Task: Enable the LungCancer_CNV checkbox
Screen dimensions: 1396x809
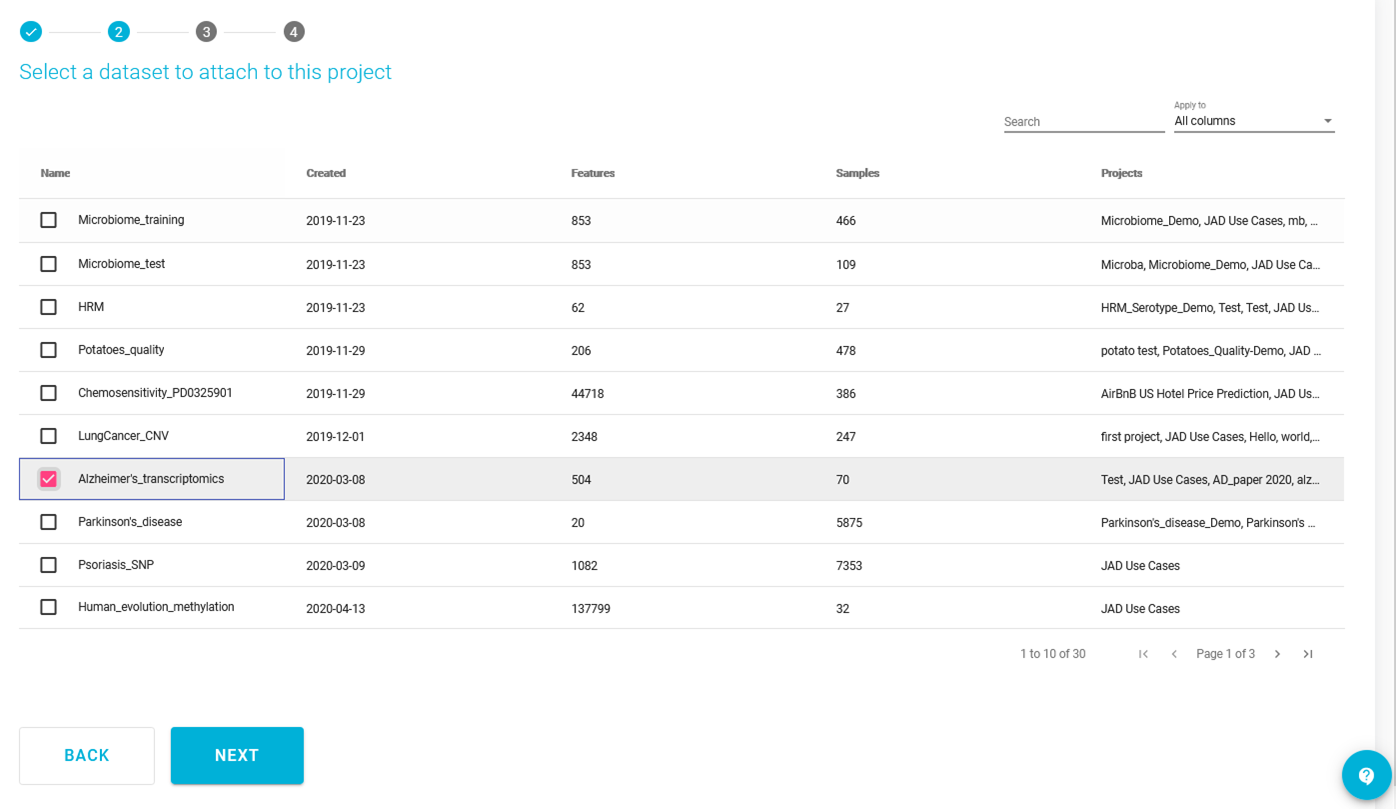Action: [48, 436]
